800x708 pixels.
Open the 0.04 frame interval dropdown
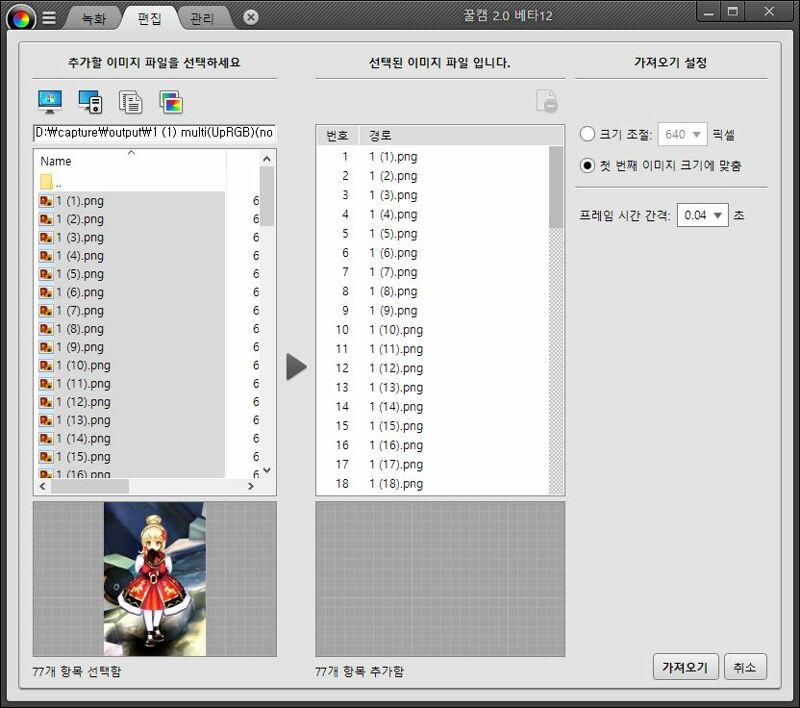point(703,215)
